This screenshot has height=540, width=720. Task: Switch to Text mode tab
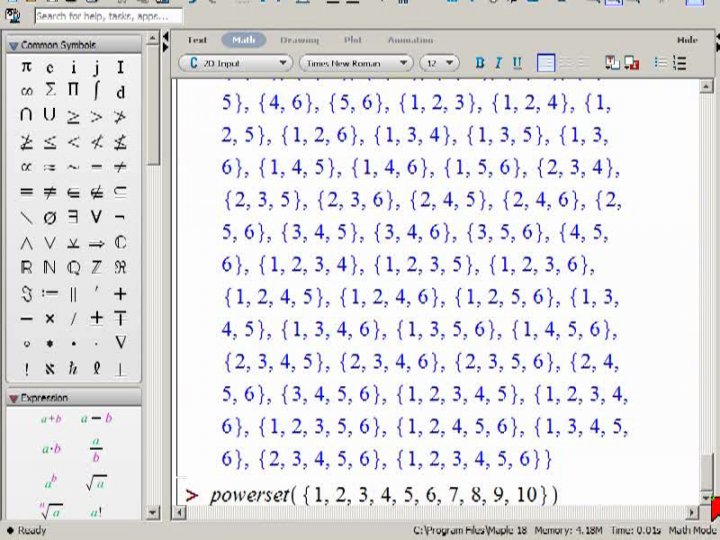pyautogui.click(x=197, y=40)
